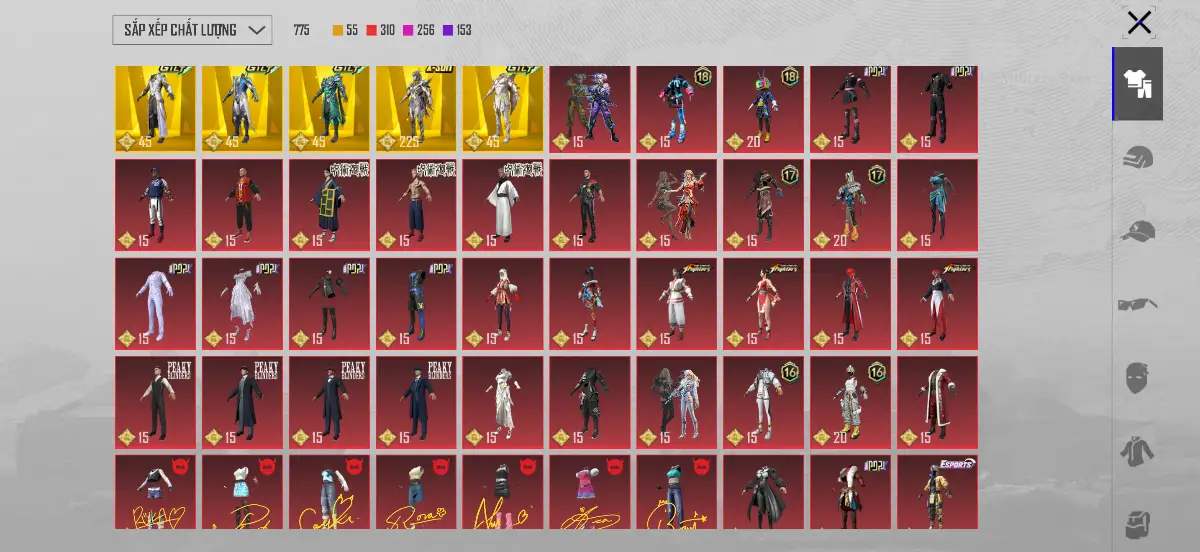Select the white robe outfit with Japanese text
This screenshot has height=552, width=1200.
click(503, 205)
